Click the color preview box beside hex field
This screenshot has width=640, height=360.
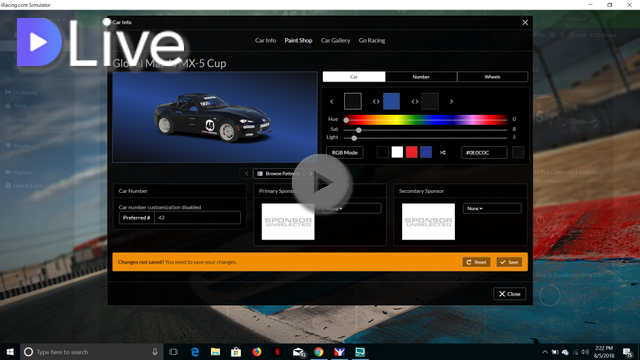point(518,153)
